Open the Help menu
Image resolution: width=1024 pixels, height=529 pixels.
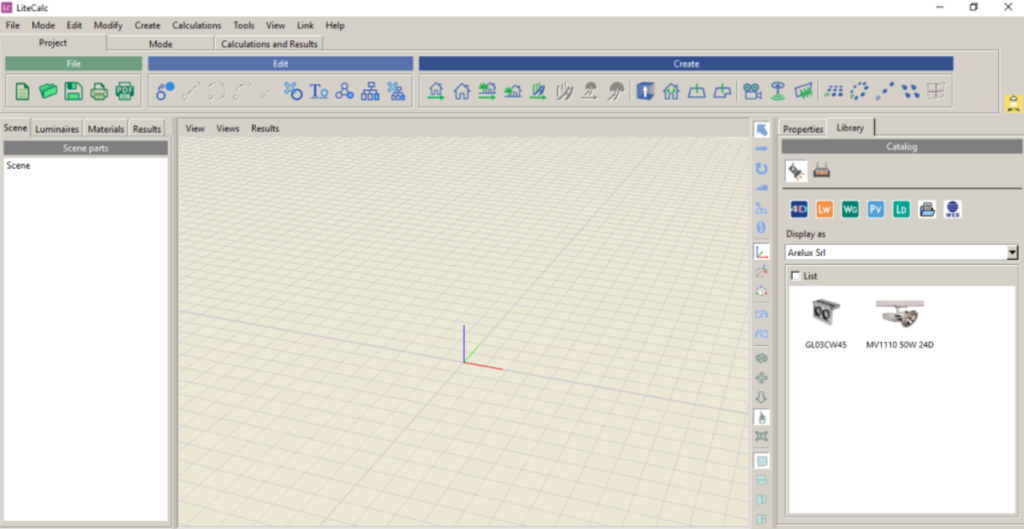(x=335, y=25)
